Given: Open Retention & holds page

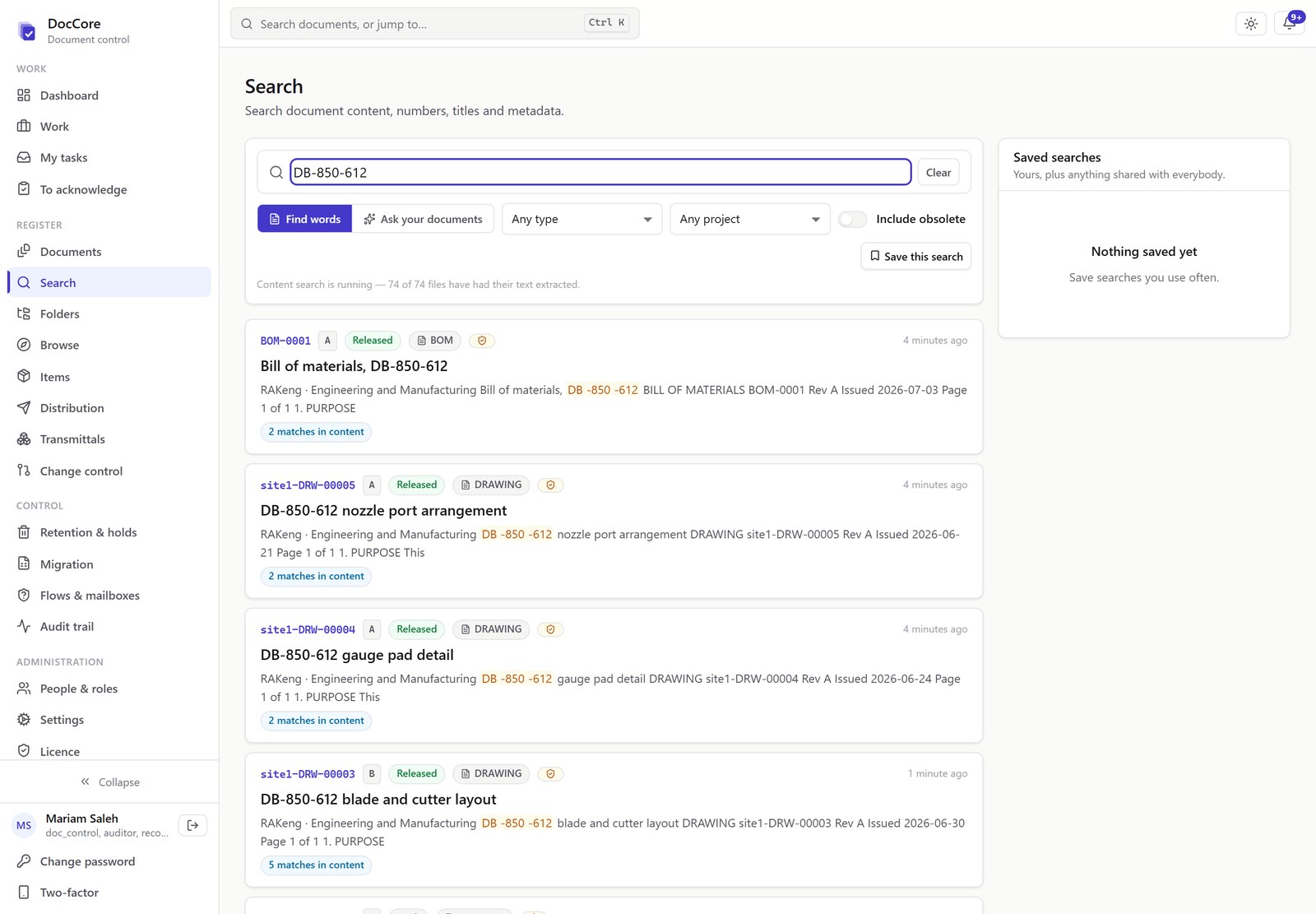Looking at the screenshot, I should pyautogui.click(x=109, y=532).
